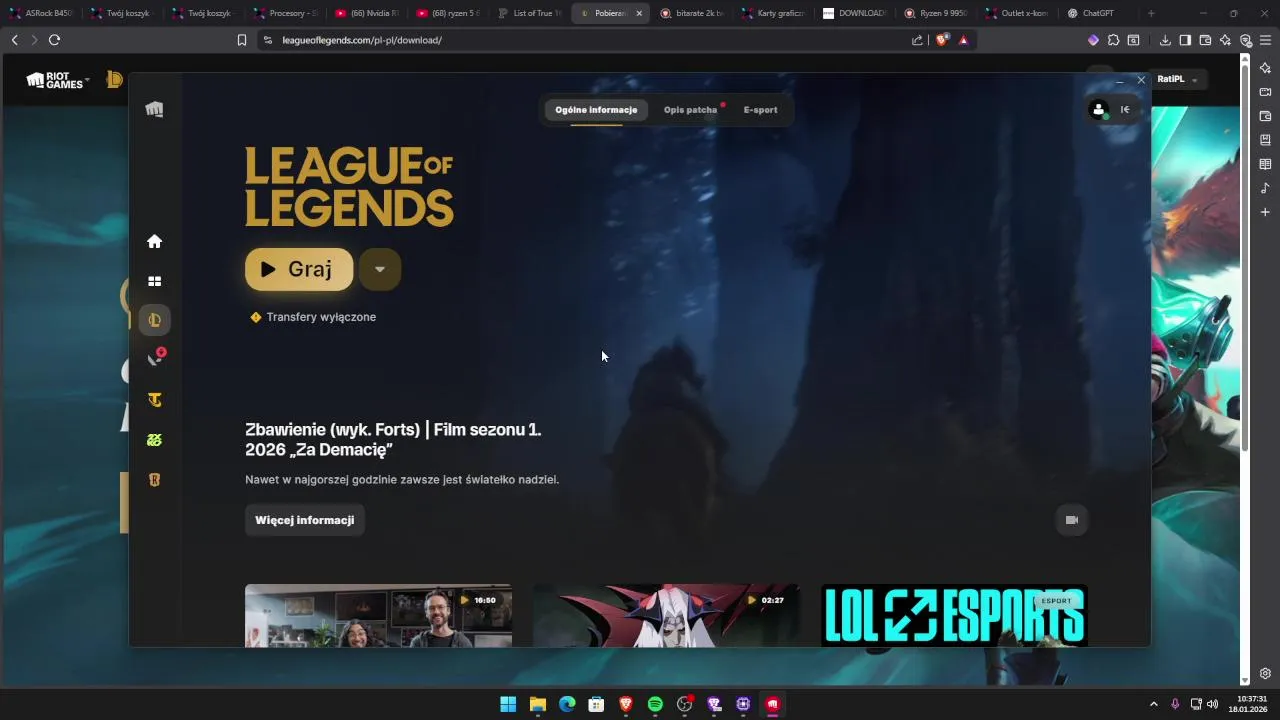Switch to the ASRock B450 browser tab
Image resolution: width=1280 pixels, height=720 pixels.
coord(41,13)
